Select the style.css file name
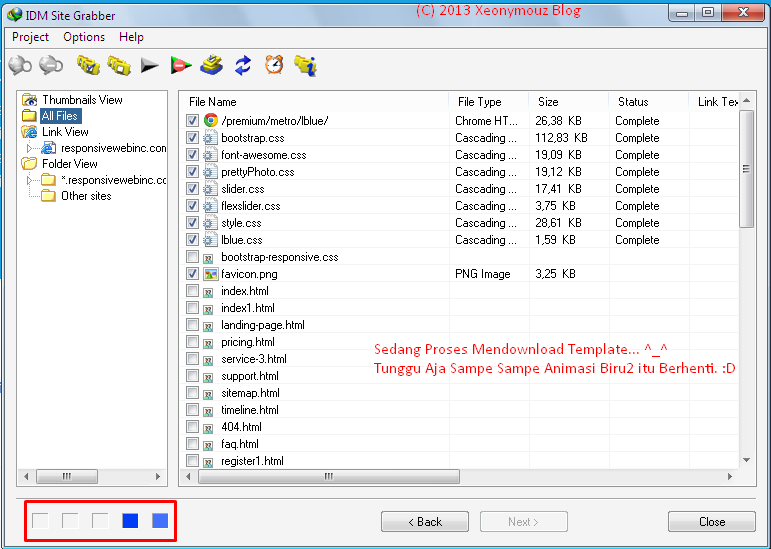This screenshot has height=549, width=771. [241, 223]
